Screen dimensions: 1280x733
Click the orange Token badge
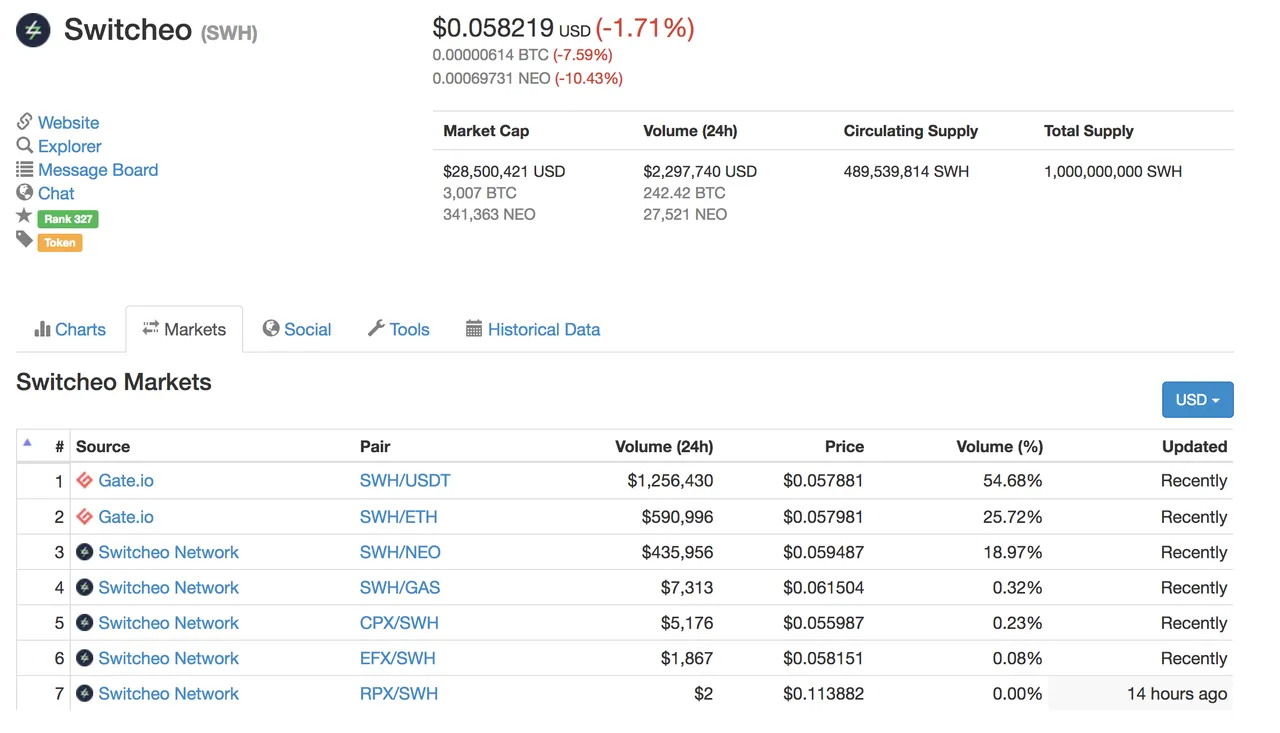(60, 243)
